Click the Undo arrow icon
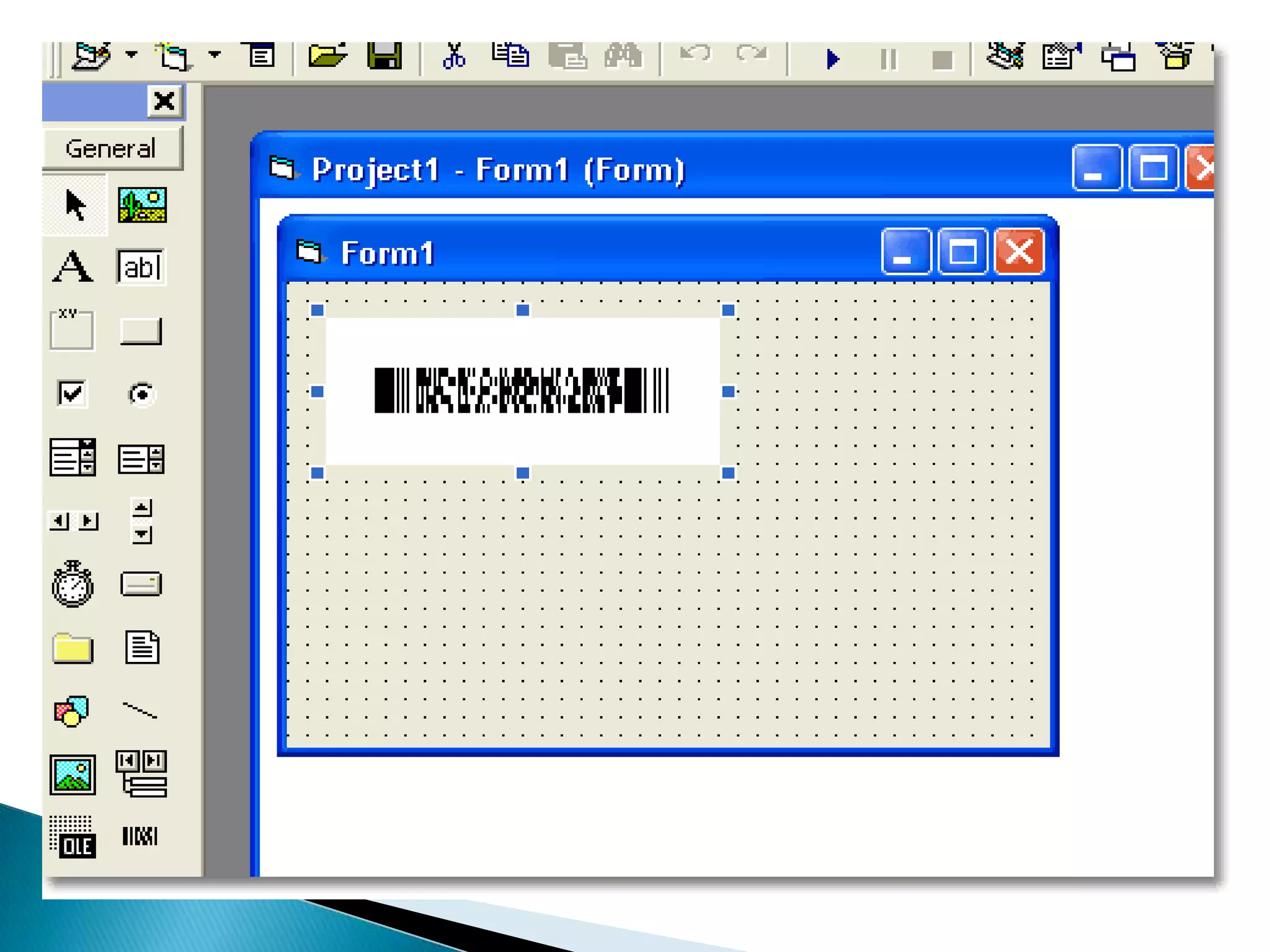 [x=695, y=55]
